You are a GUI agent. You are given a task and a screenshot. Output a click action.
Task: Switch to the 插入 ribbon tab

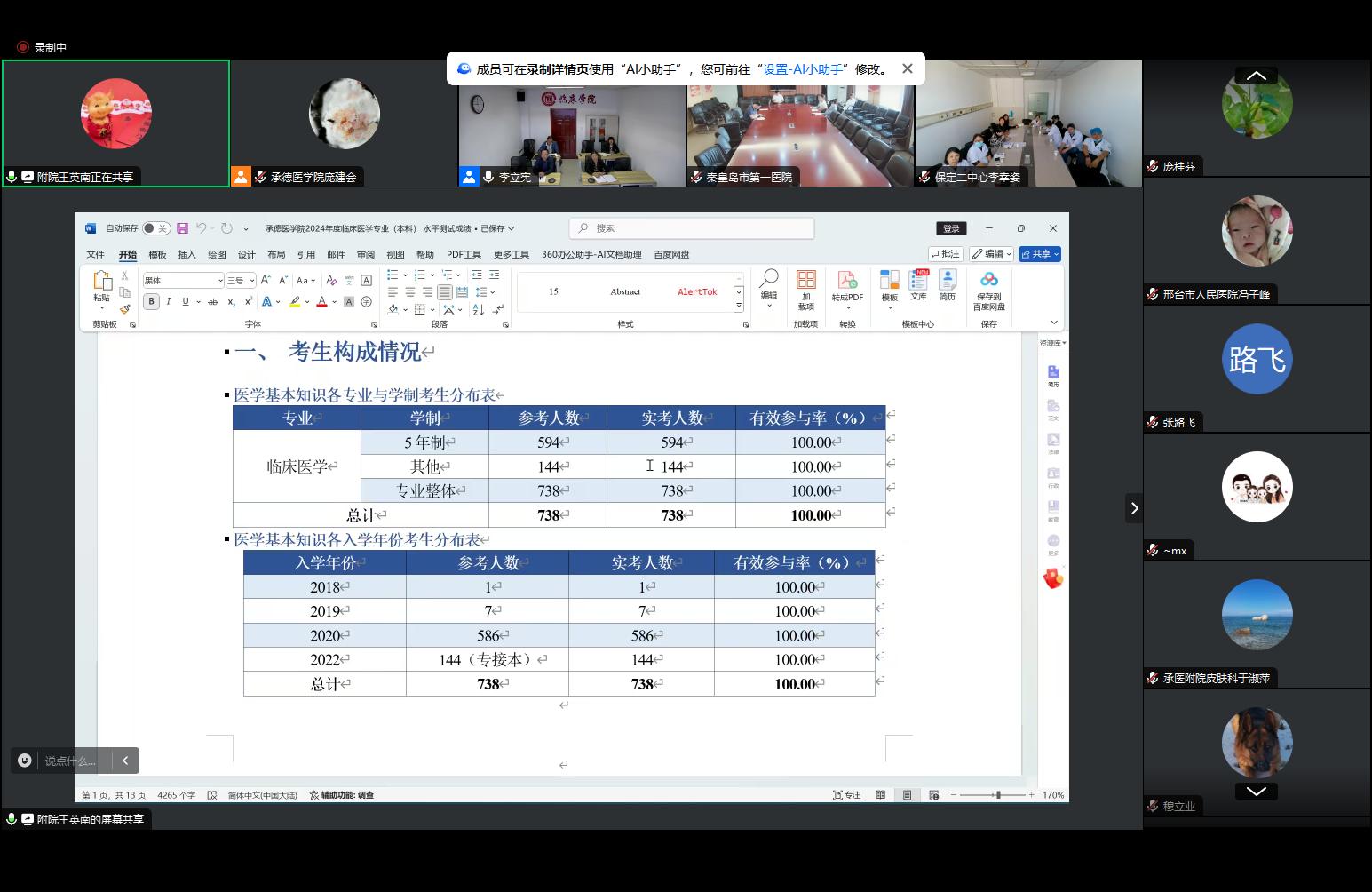pyautogui.click(x=186, y=255)
